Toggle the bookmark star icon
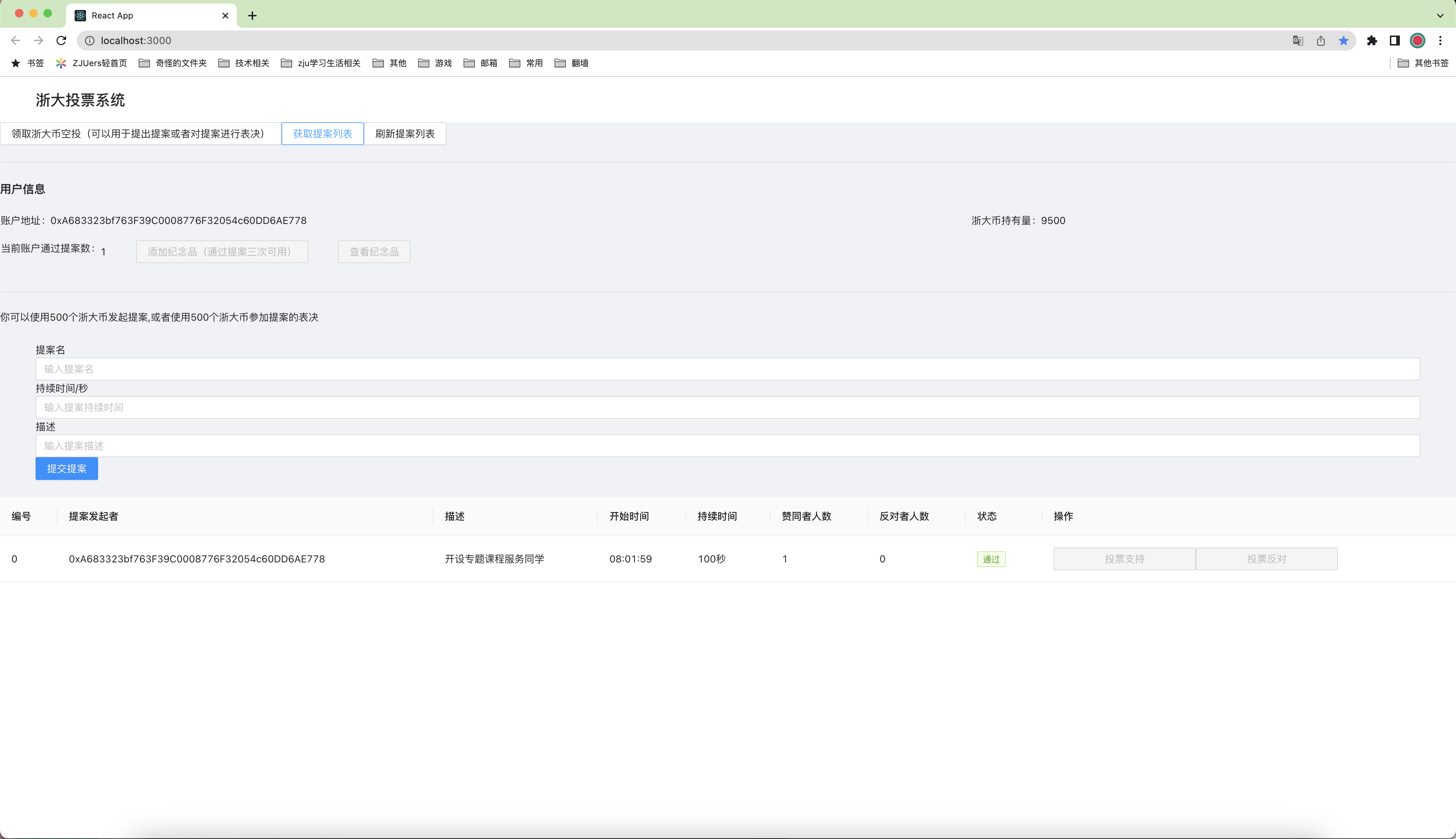 coord(1344,40)
